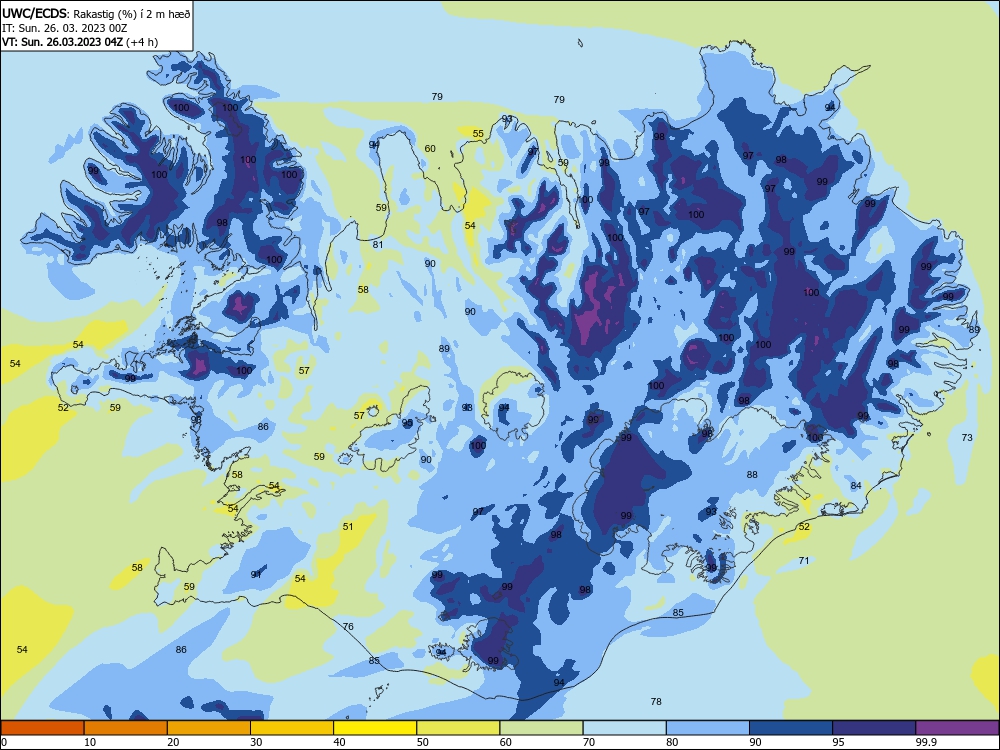Click the '95' tick label under the color scale
The width and height of the screenshot is (1000, 750).
(839, 742)
